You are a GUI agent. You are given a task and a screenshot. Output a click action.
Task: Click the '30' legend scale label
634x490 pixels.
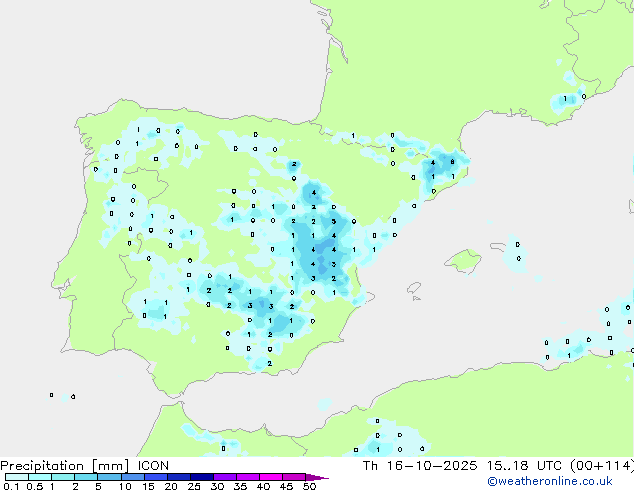pyautogui.click(x=218, y=486)
